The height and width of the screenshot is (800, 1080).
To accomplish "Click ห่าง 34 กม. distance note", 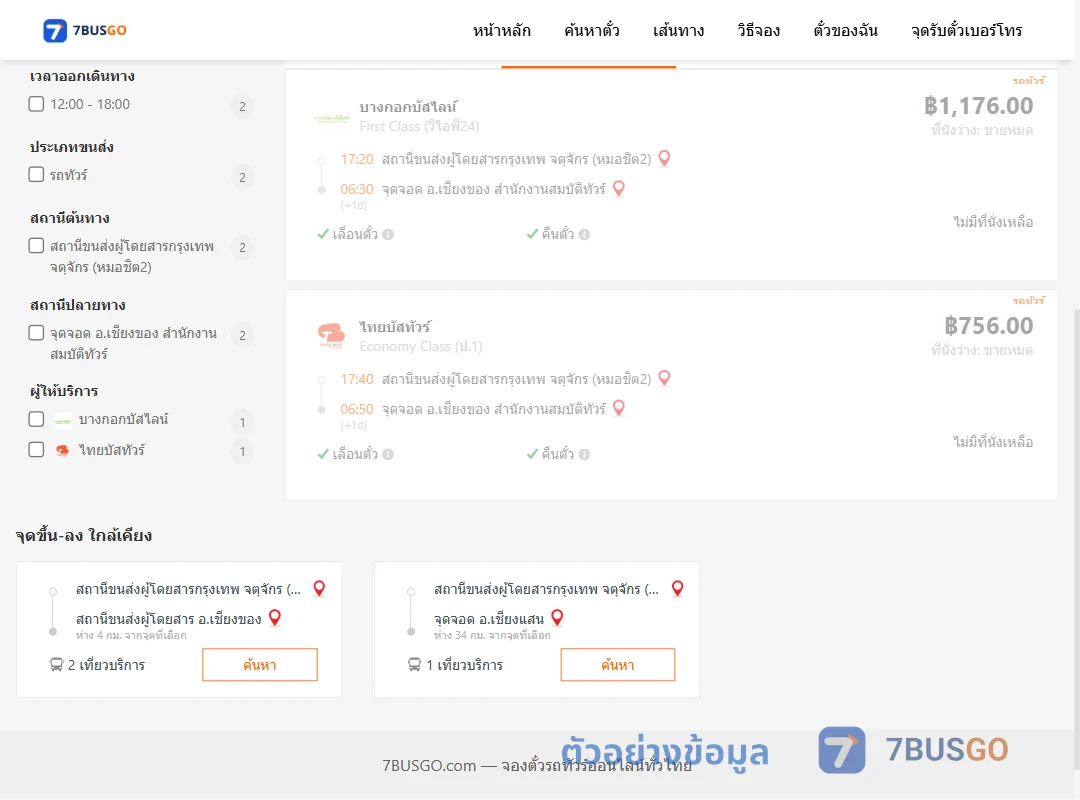I will click(492, 635).
